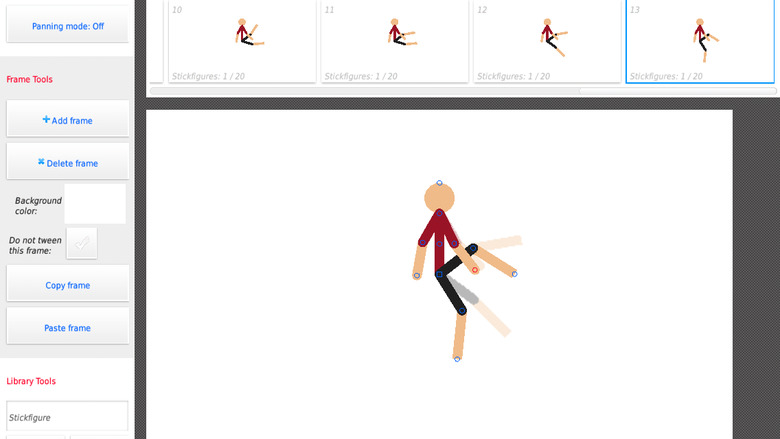The height and width of the screenshot is (439, 780).
Task: Select the square main node at the hip
Action: tap(438, 273)
